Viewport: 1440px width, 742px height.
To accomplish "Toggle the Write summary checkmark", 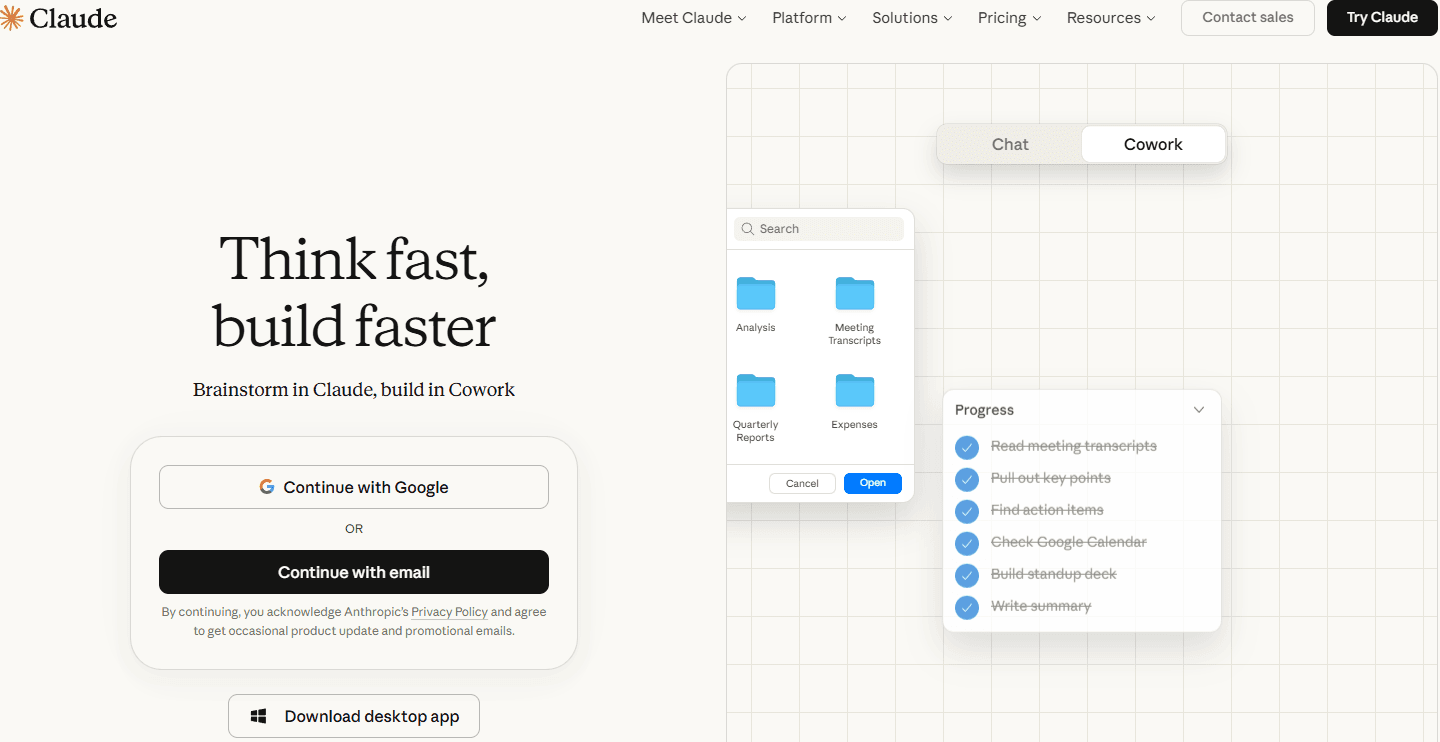I will 966,607.
